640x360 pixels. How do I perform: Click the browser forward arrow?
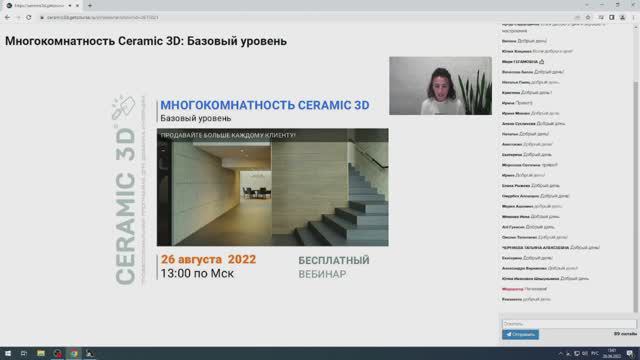pyautogui.click(x=18, y=18)
